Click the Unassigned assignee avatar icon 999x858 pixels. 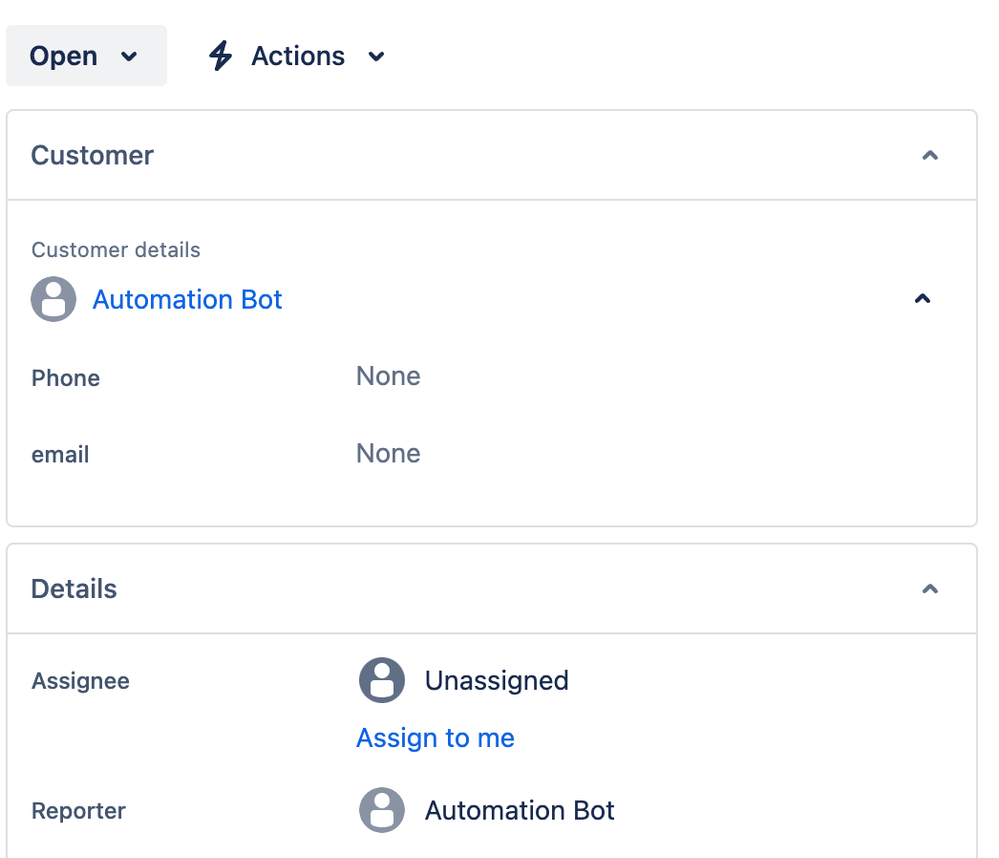pyautogui.click(x=382, y=681)
